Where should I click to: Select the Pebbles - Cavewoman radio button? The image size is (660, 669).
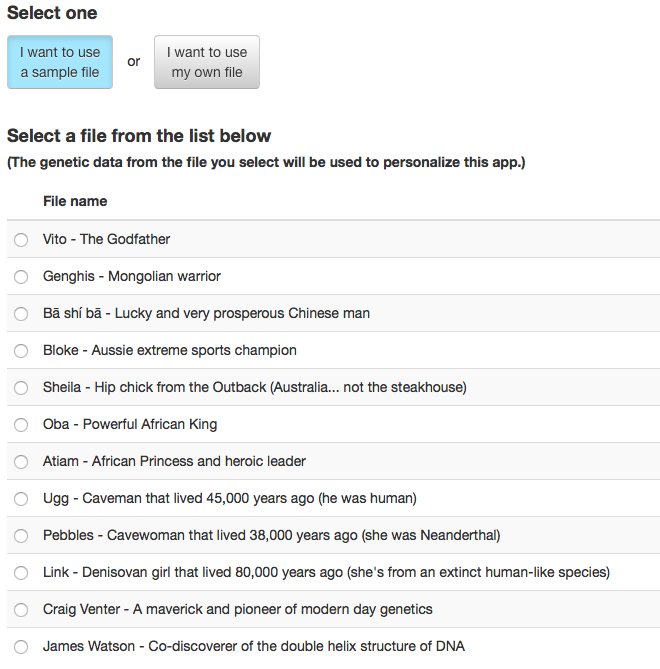[21, 536]
